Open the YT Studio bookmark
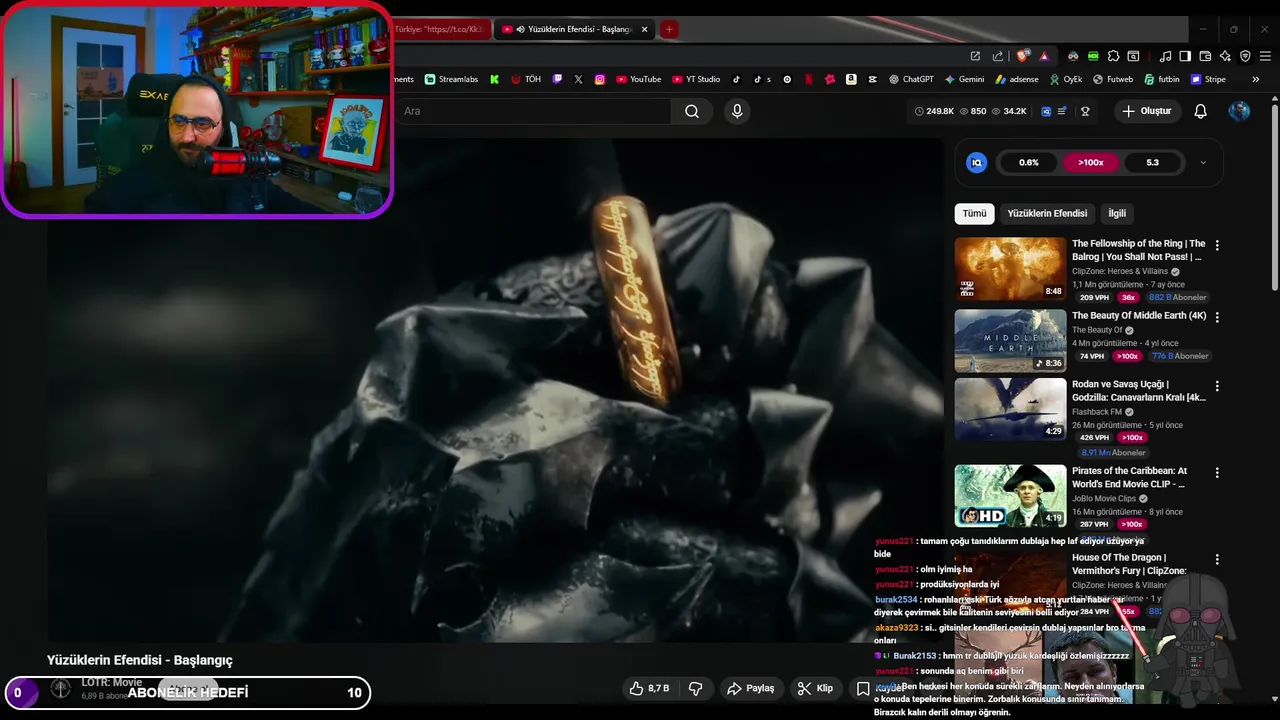The width and height of the screenshot is (1280, 720). 696,79
